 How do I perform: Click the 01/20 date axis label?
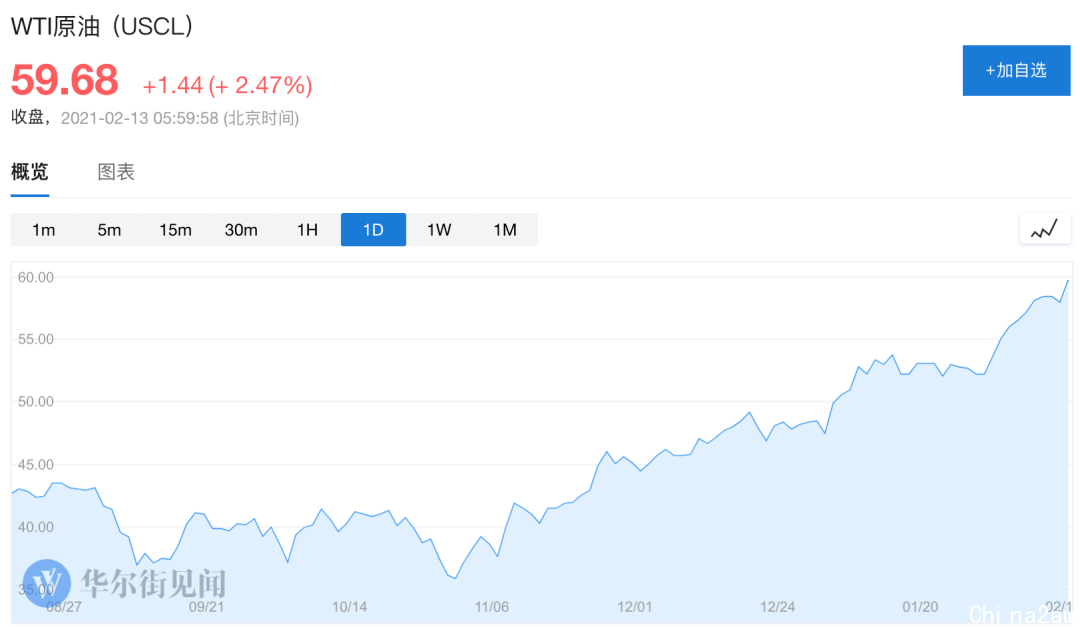tap(920, 607)
